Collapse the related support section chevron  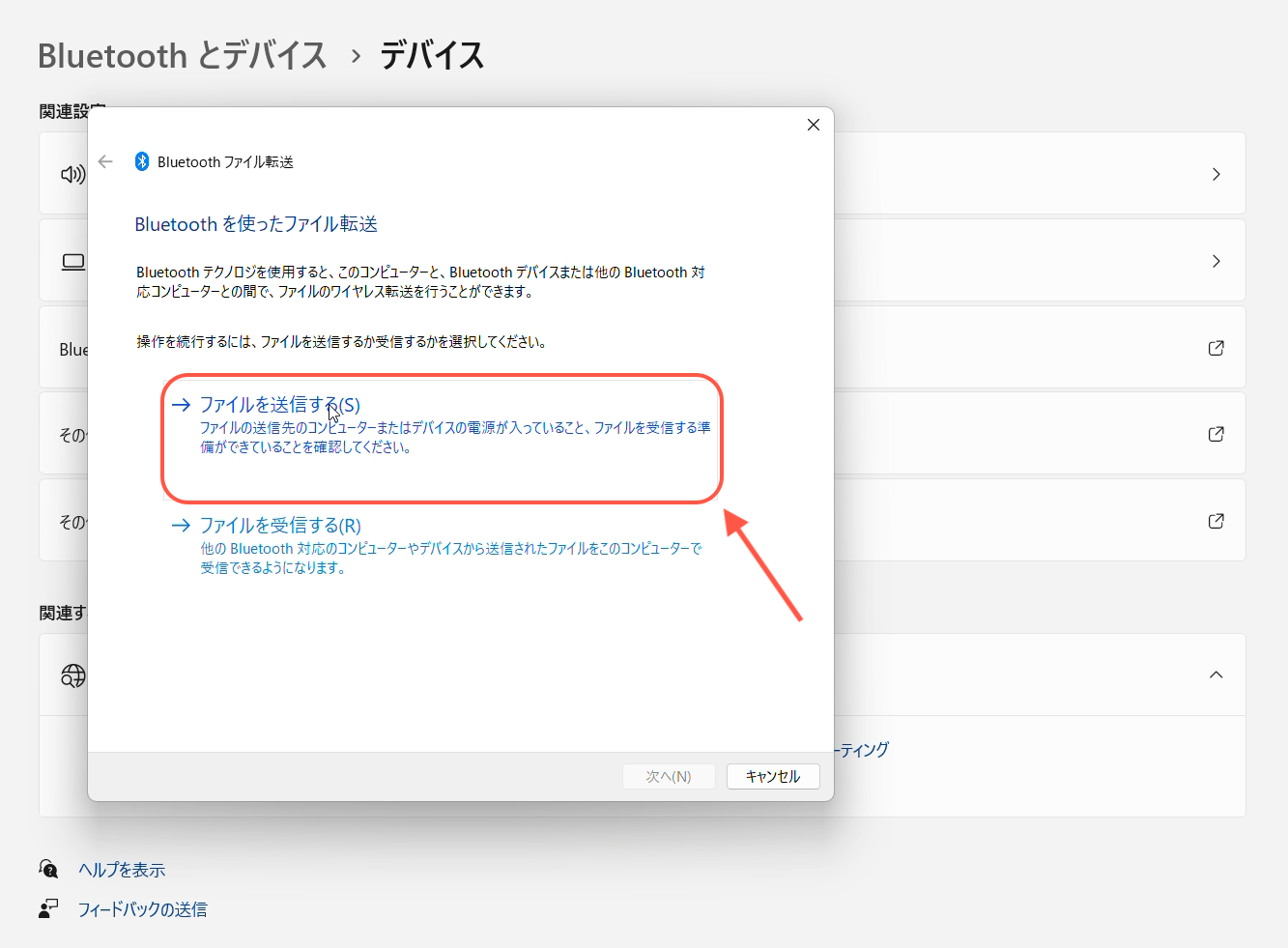(1216, 675)
